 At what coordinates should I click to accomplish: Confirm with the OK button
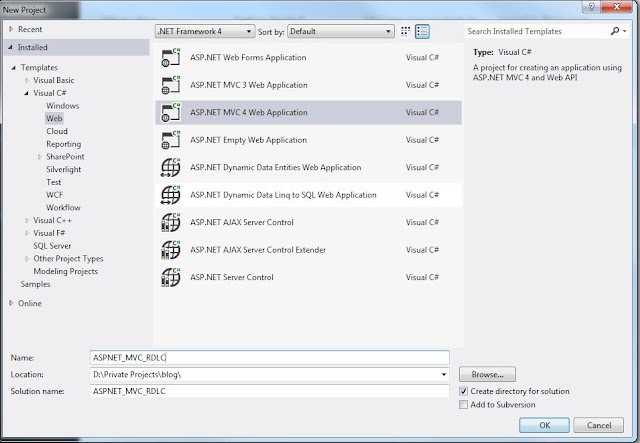click(x=544, y=425)
